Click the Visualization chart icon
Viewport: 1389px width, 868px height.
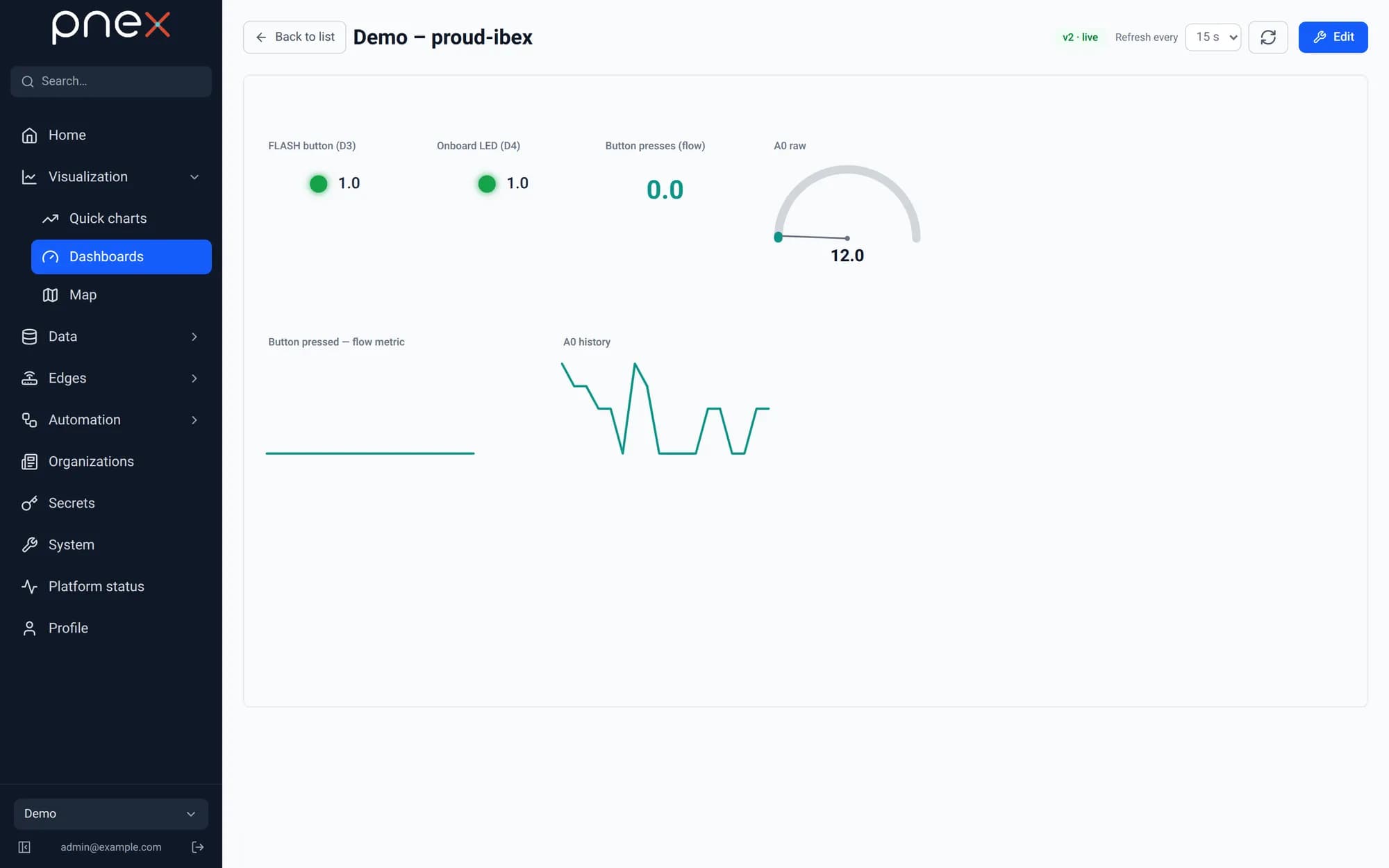(x=29, y=177)
